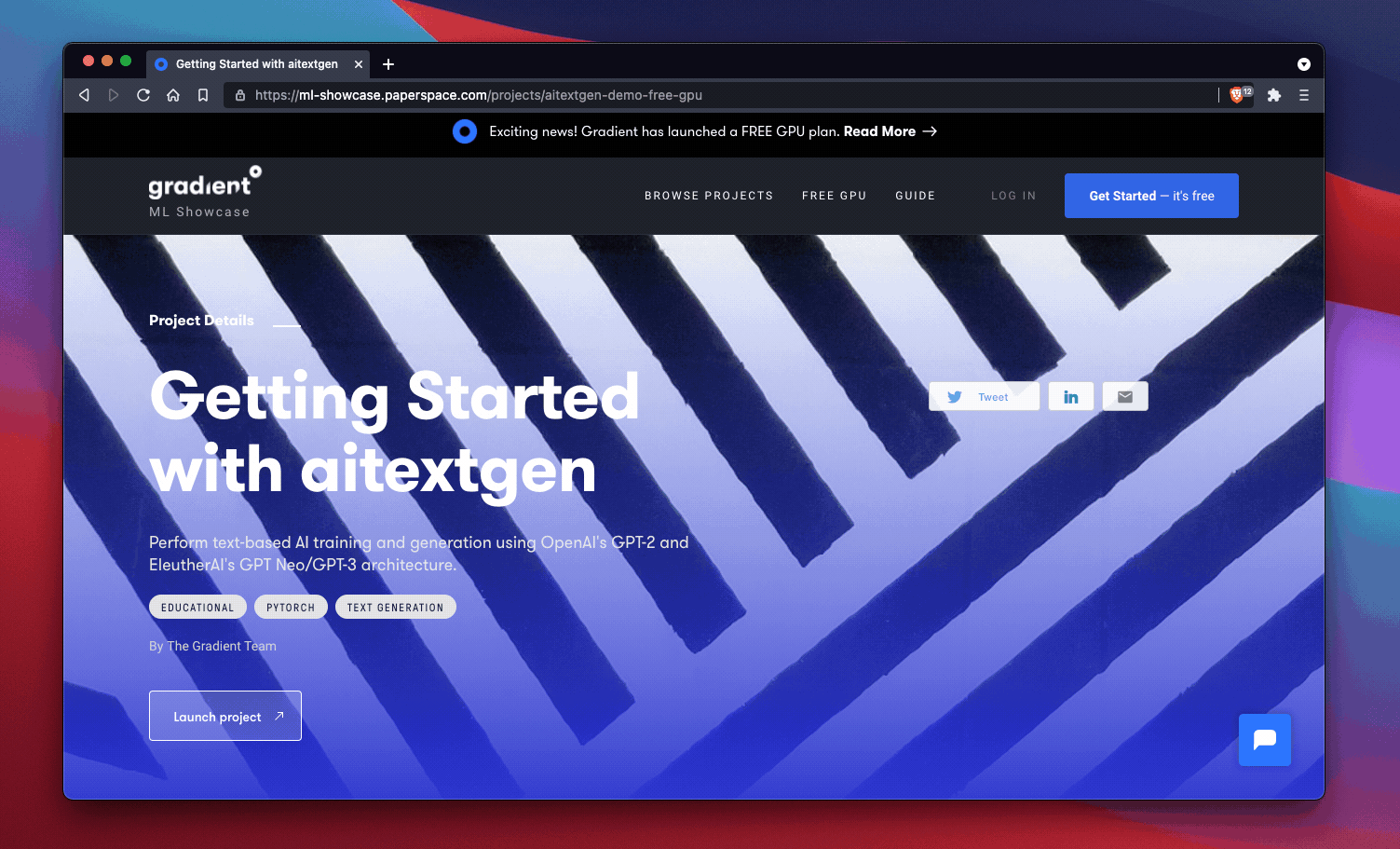Open the Free GPU menu item
This screenshot has height=849, width=1400.
[835, 196]
